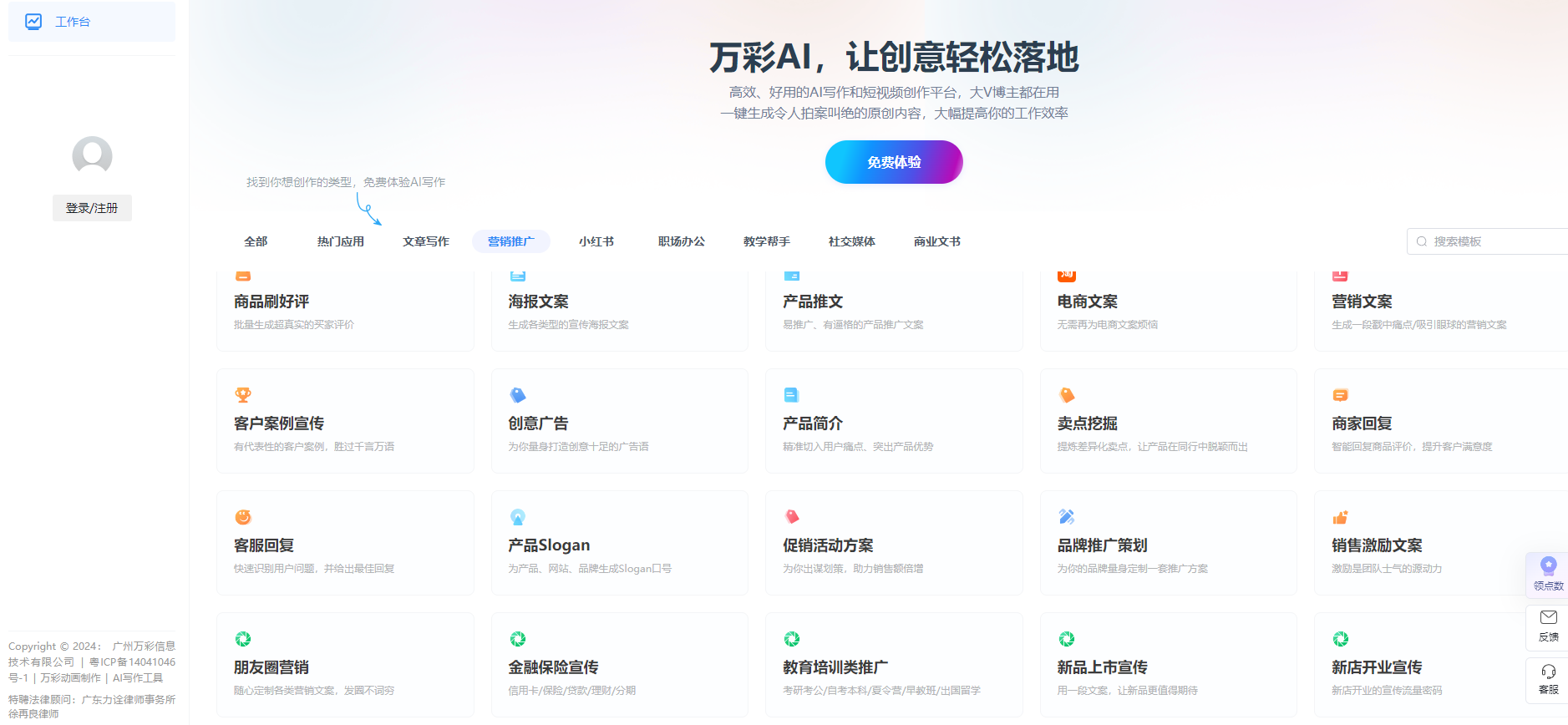Click the document icon on 产品简介 card

(792, 395)
